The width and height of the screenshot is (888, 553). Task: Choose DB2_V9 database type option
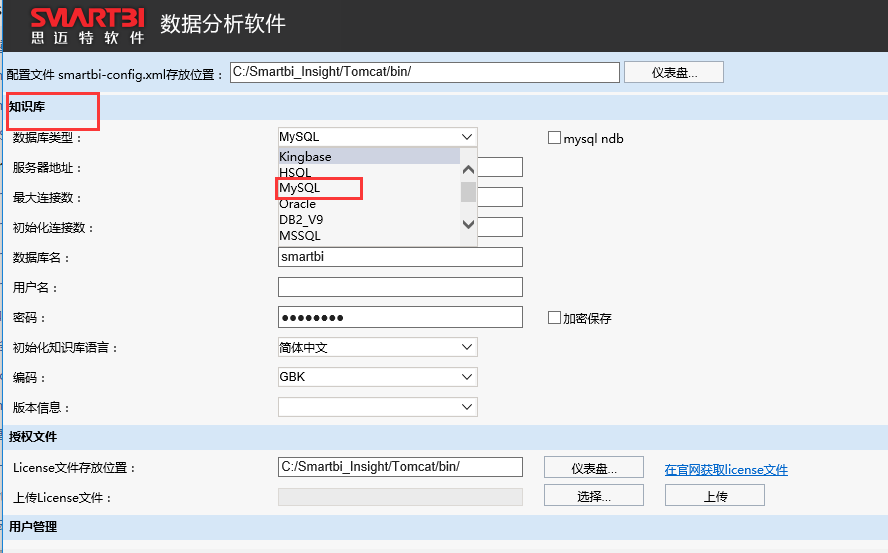point(369,219)
